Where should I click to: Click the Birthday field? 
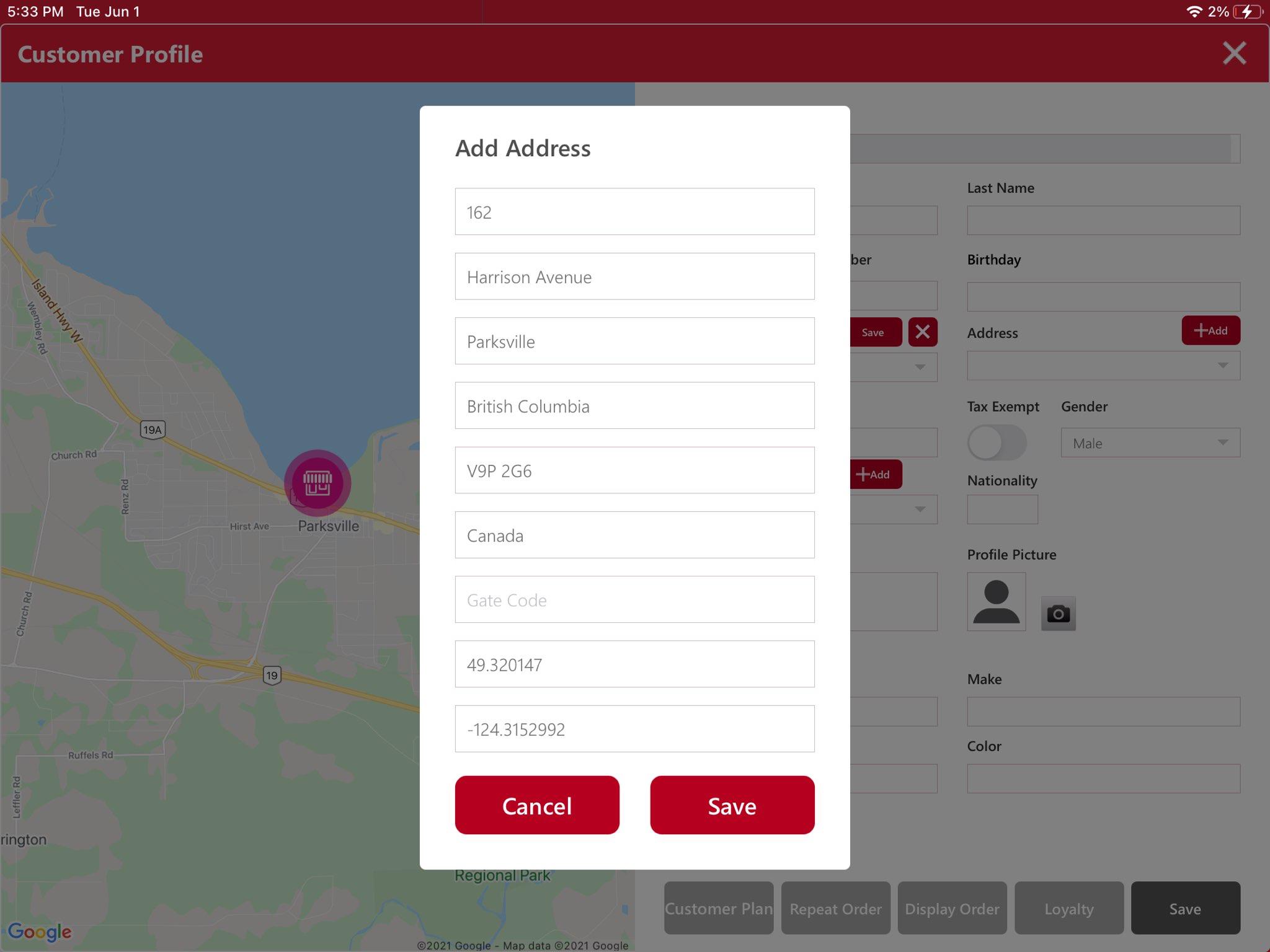1103,296
